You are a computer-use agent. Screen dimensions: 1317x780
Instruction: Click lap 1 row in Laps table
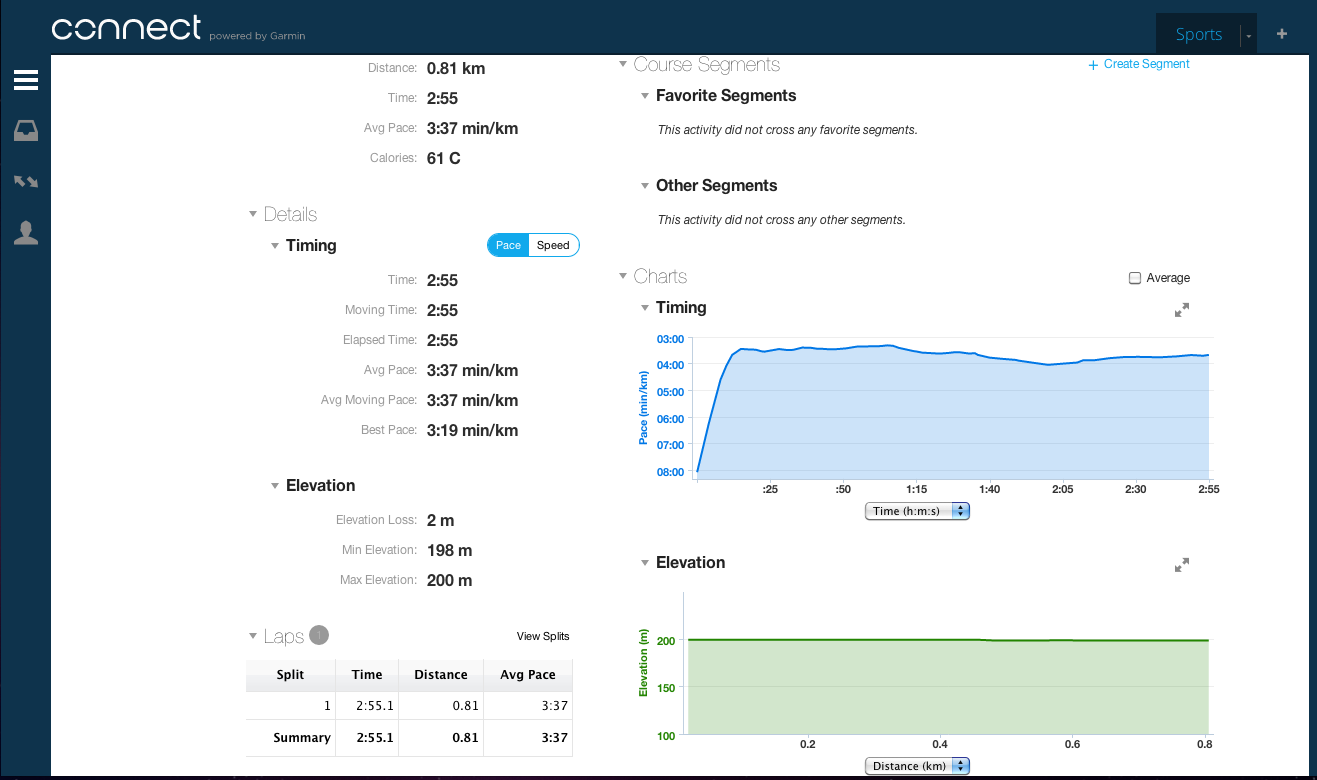click(409, 705)
